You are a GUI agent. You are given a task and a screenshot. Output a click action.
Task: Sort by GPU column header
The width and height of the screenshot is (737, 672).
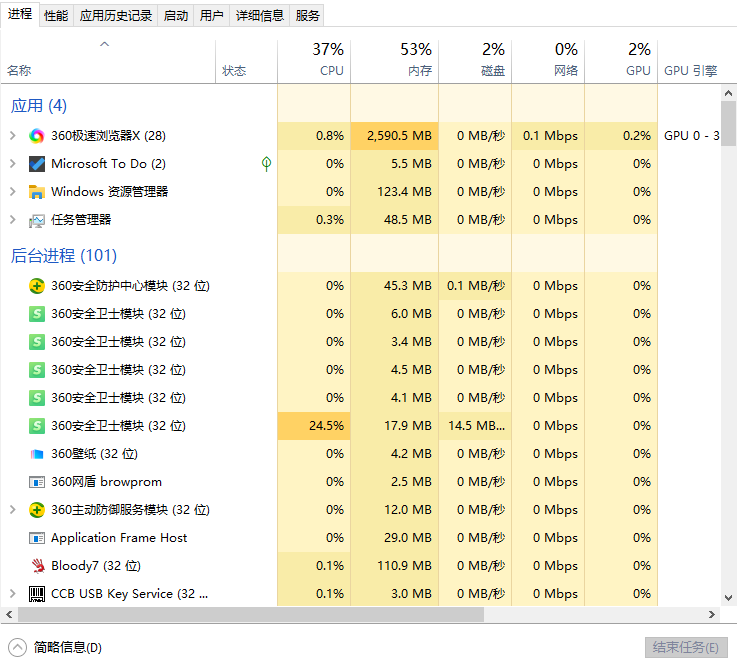point(621,62)
